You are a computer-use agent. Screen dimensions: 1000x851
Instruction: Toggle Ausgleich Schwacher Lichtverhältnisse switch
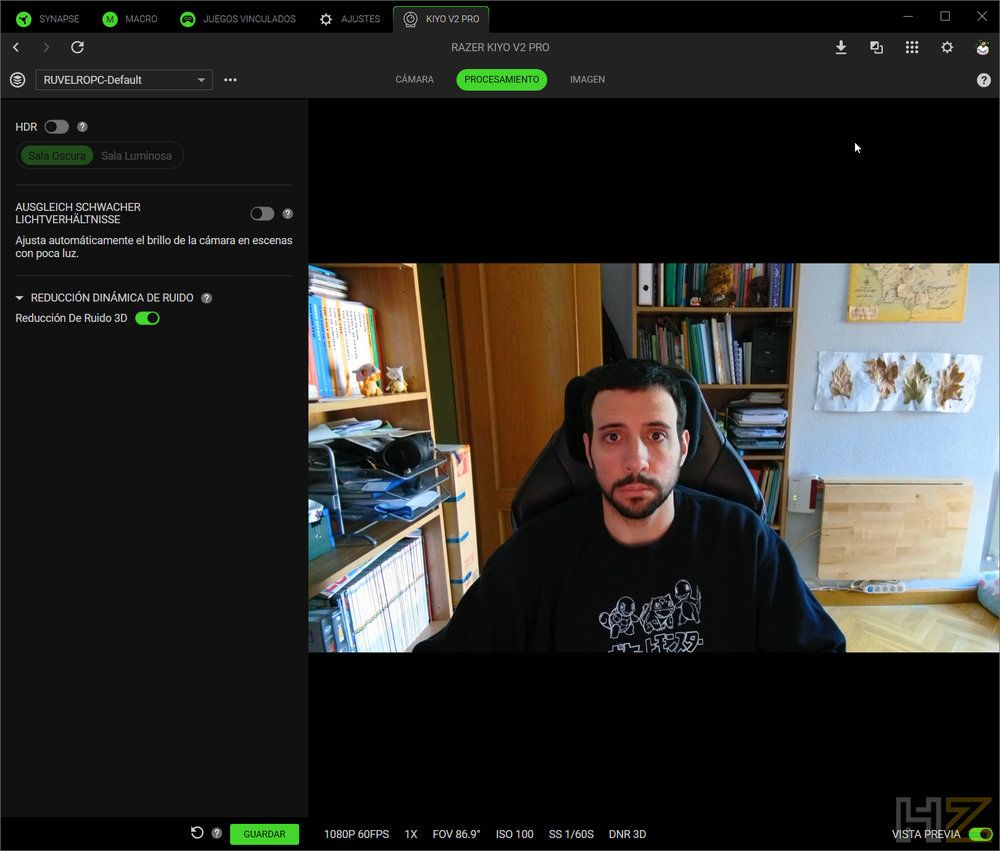click(262, 214)
